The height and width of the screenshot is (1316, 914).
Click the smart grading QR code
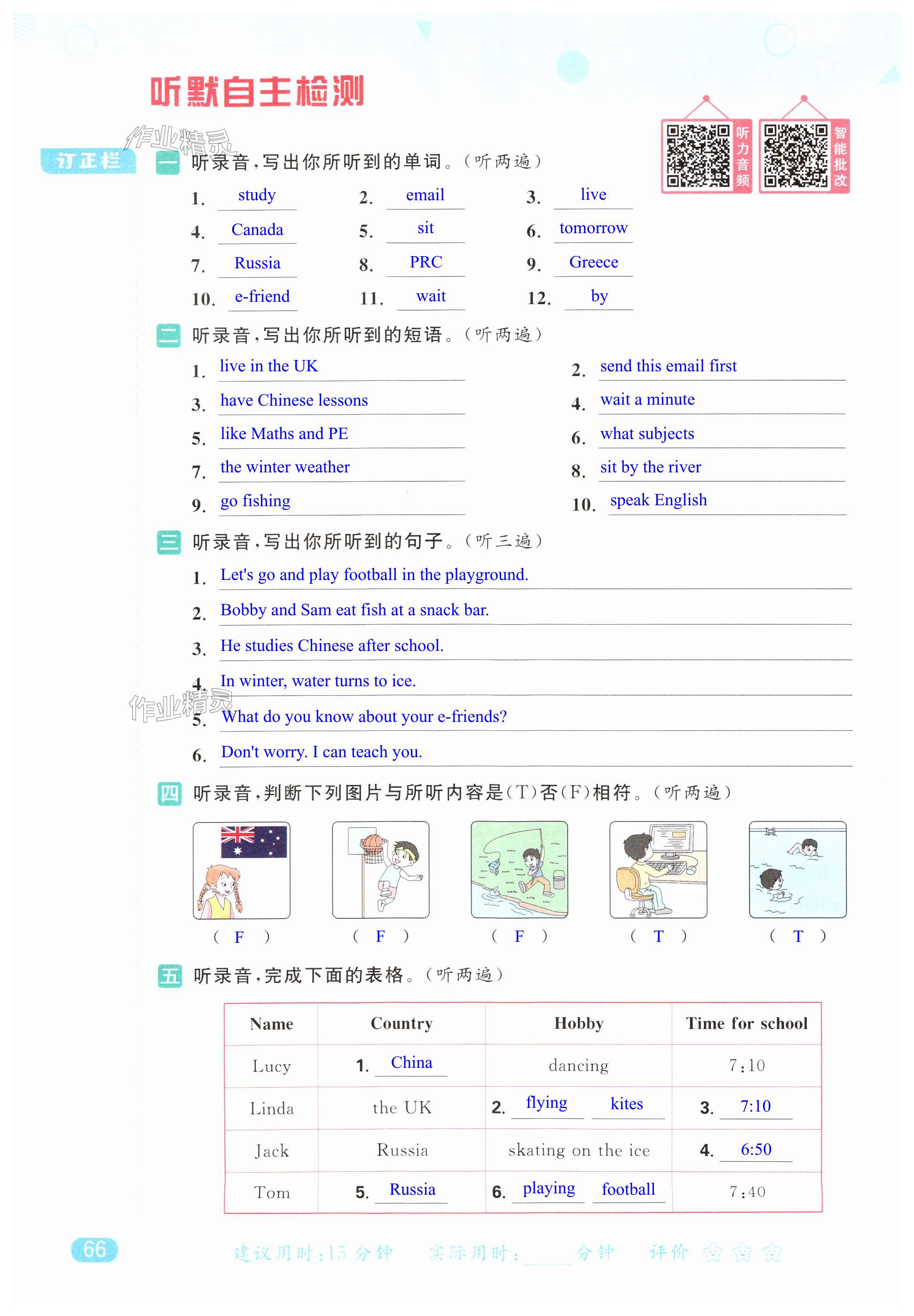coord(796,156)
